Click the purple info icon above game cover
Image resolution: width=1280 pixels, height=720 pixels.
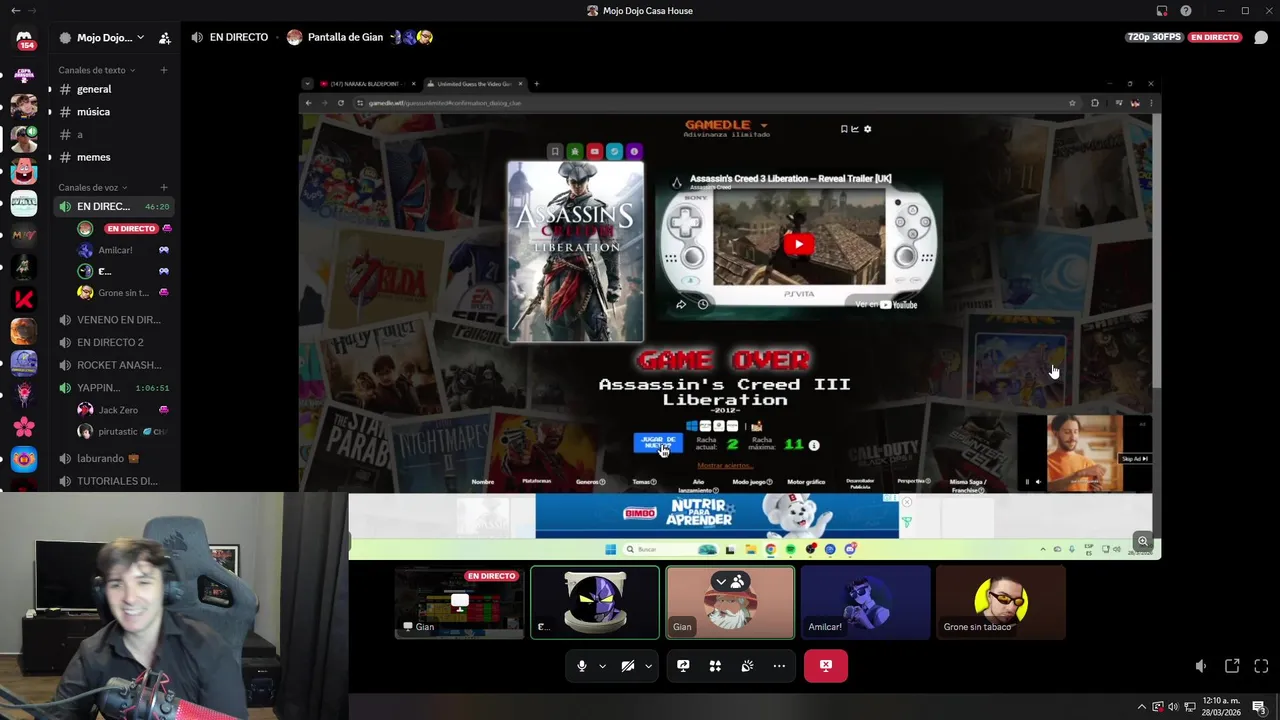634,152
